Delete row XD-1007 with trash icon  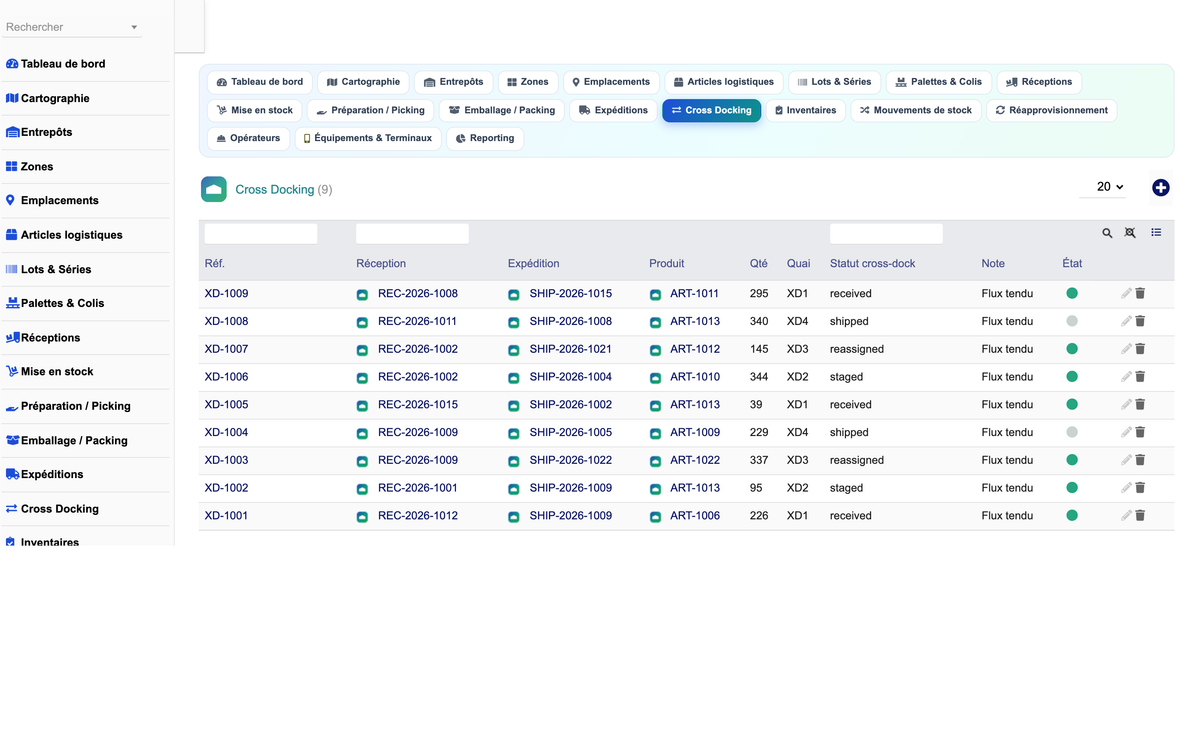tap(1140, 349)
